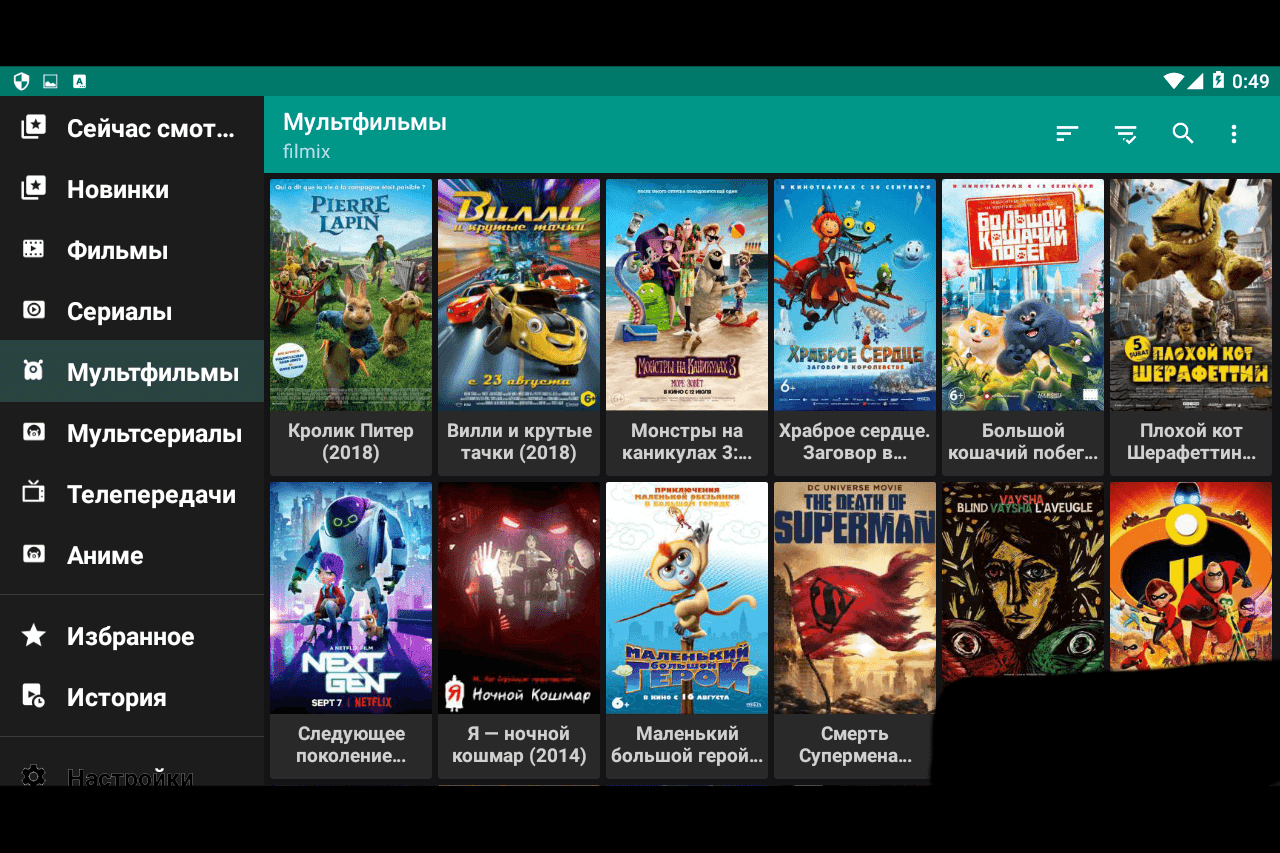The image size is (1280, 853).
Task: Open the Маленький большой герой poster
Action: point(687,598)
